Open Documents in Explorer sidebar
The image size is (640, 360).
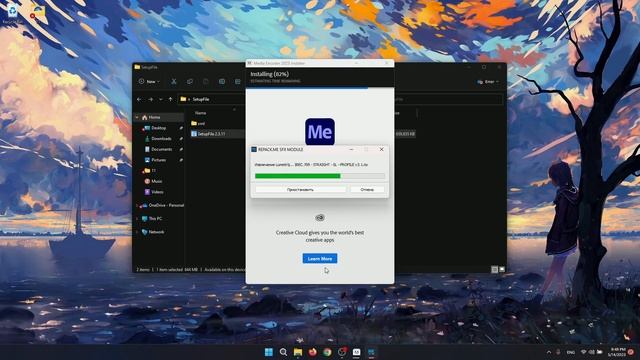(x=161, y=149)
